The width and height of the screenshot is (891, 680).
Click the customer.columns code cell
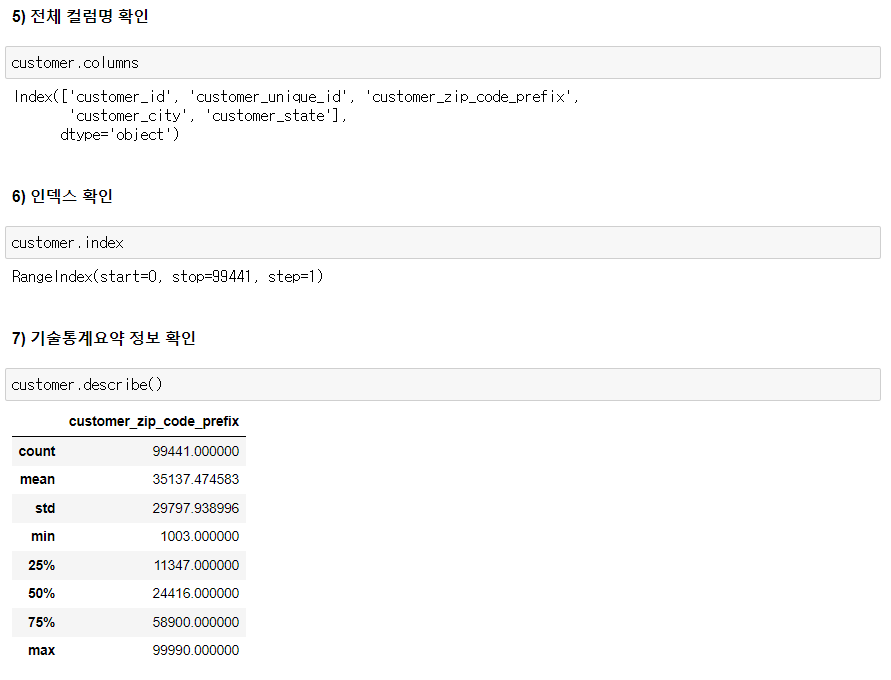pos(443,62)
